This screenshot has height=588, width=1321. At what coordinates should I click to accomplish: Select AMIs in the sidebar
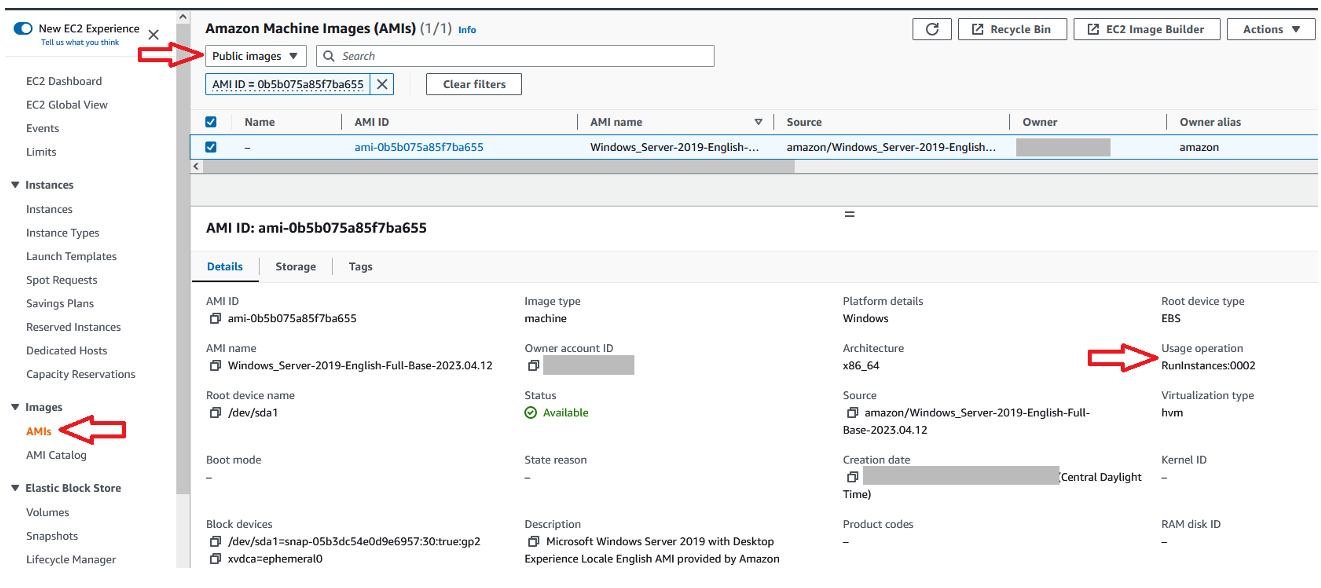coord(39,431)
